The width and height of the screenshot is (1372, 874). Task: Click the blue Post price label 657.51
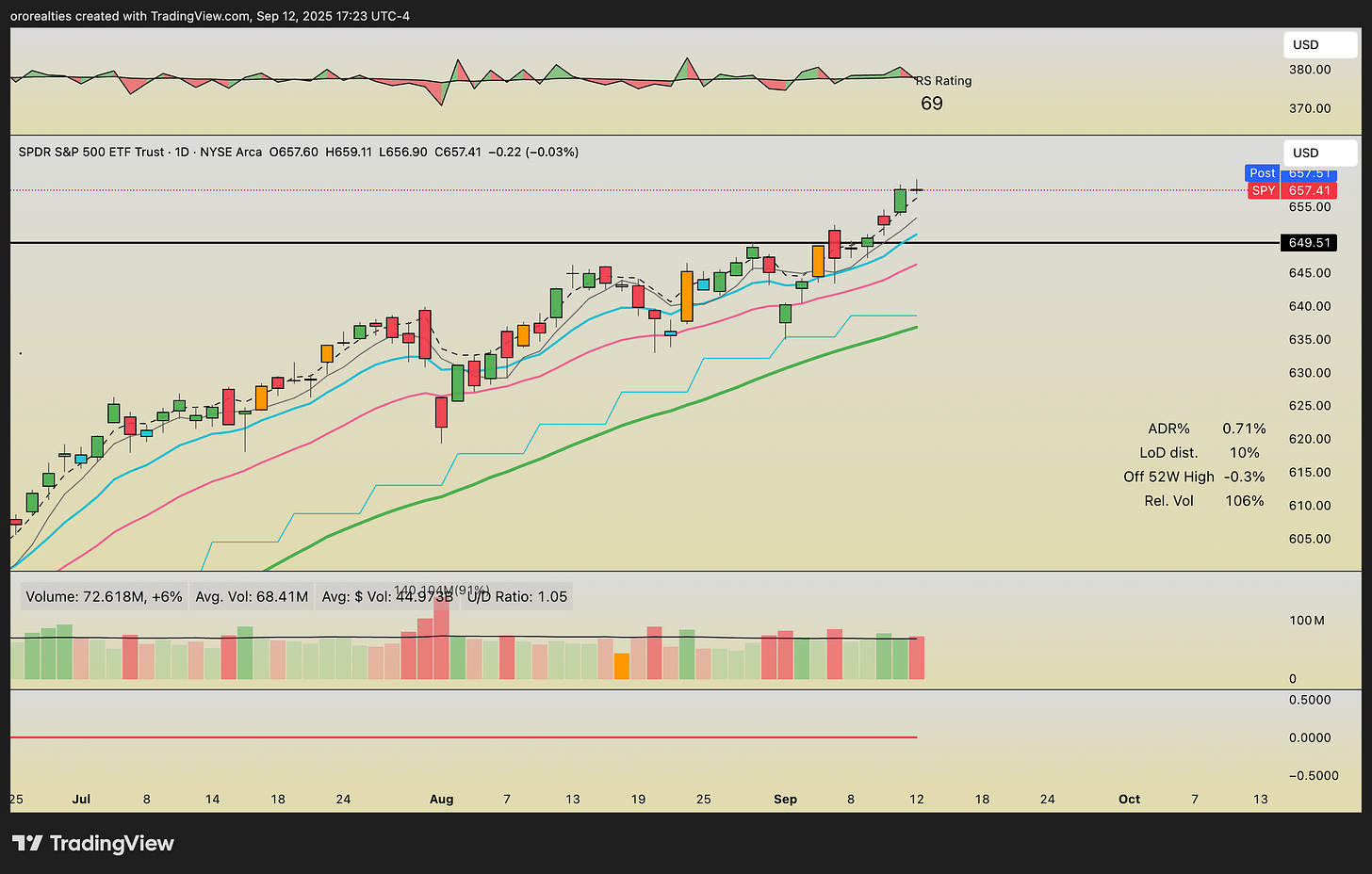1290,173
